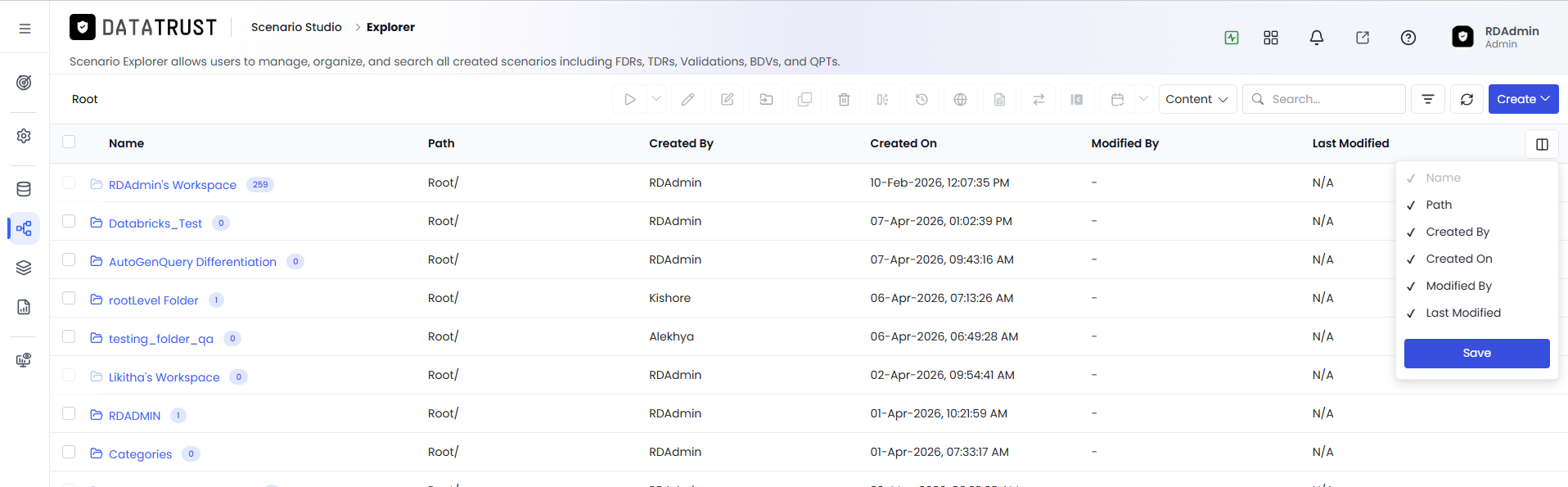Click the history clock icon in the toolbar
This screenshot has width=1568, height=487.
coord(922,99)
